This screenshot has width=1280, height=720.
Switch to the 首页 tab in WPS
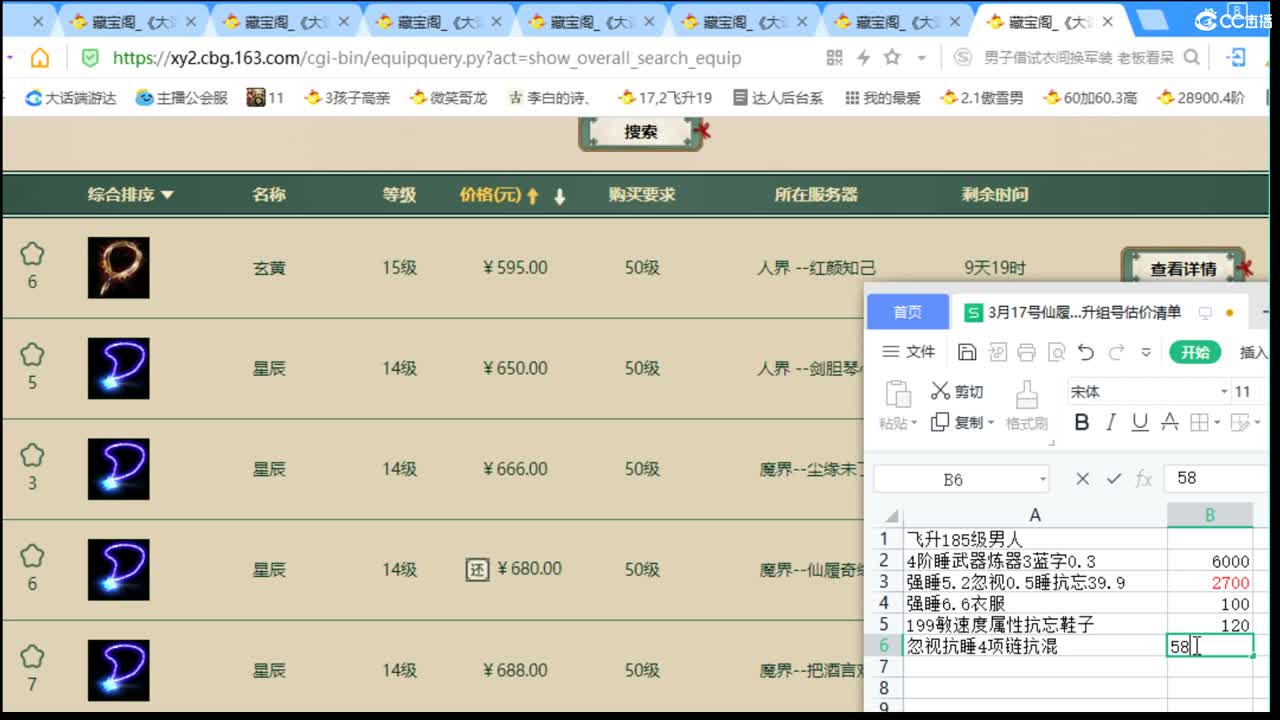pyautogui.click(x=907, y=311)
